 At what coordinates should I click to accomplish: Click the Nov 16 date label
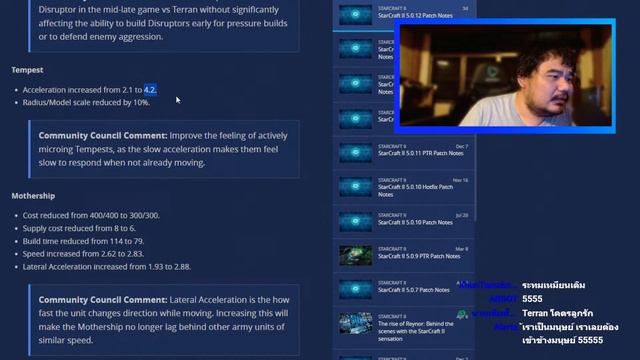coord(460,180)
